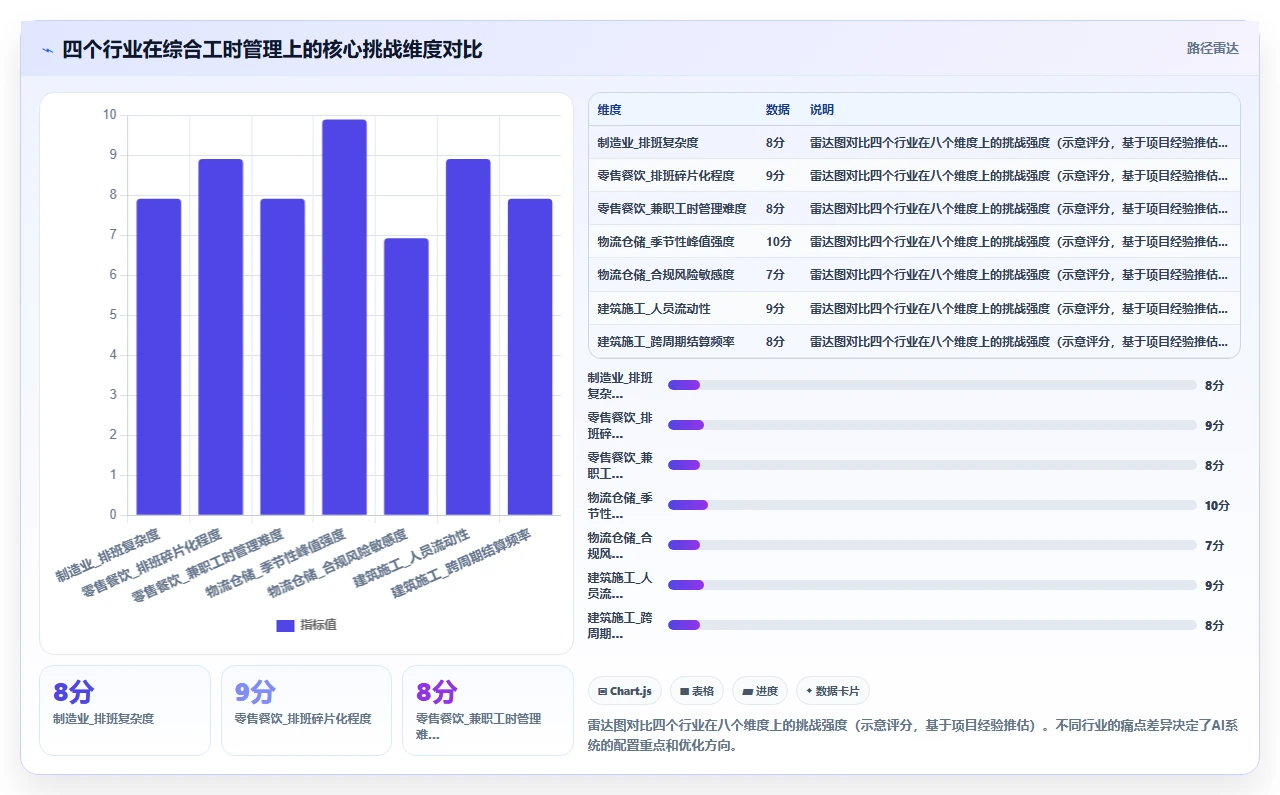Select table cell 建筑施工_跨周期结算频率
The width and height of the screenshot is (1280, 795).
tap(666, 341)
